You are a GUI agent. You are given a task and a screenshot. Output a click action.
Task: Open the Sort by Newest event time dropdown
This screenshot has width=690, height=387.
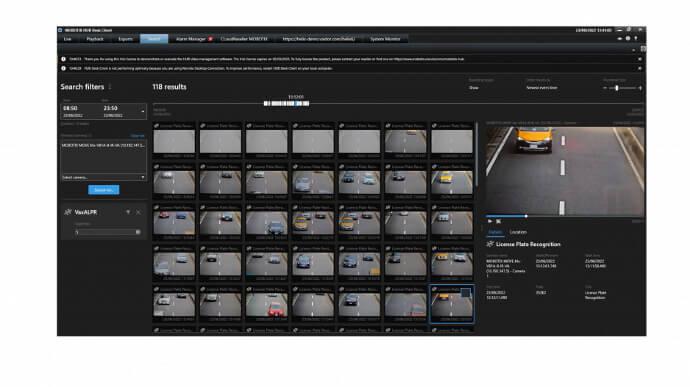coord(542,88)
